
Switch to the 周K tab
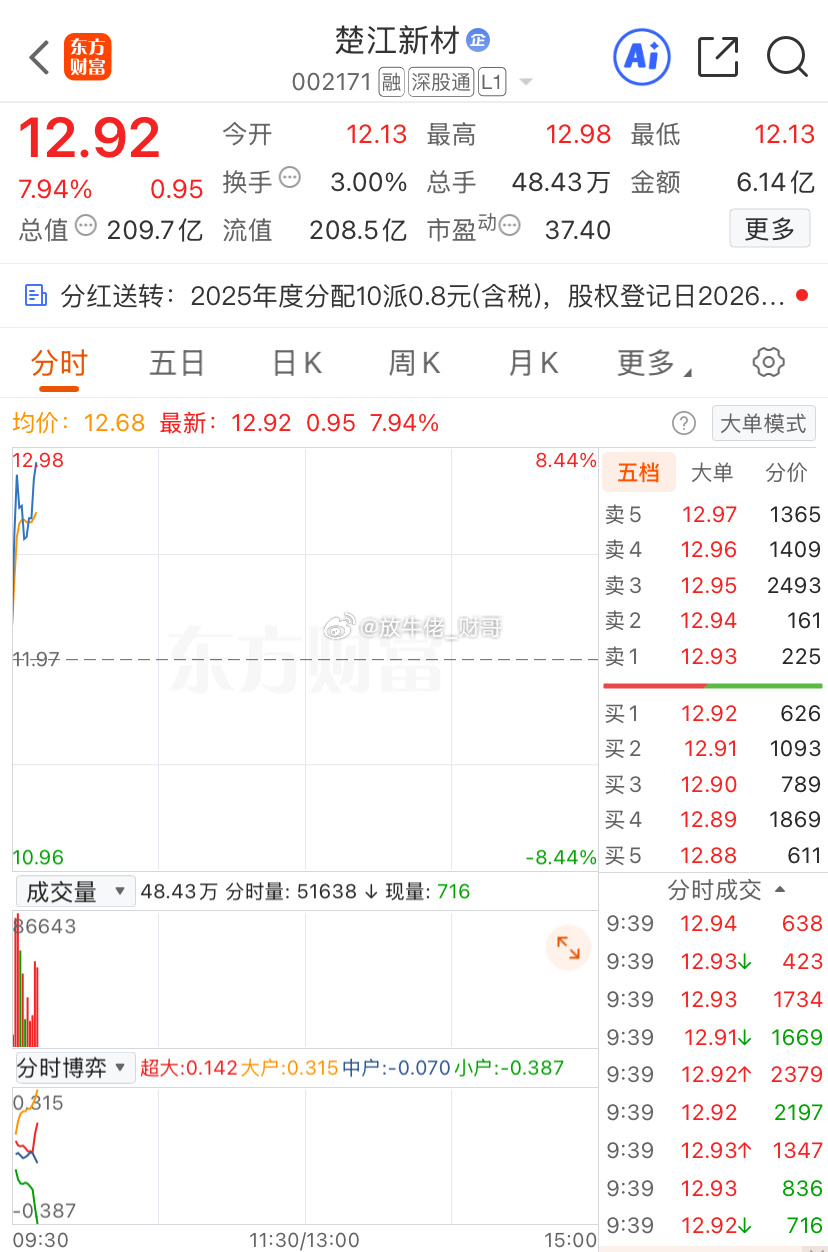415,363
